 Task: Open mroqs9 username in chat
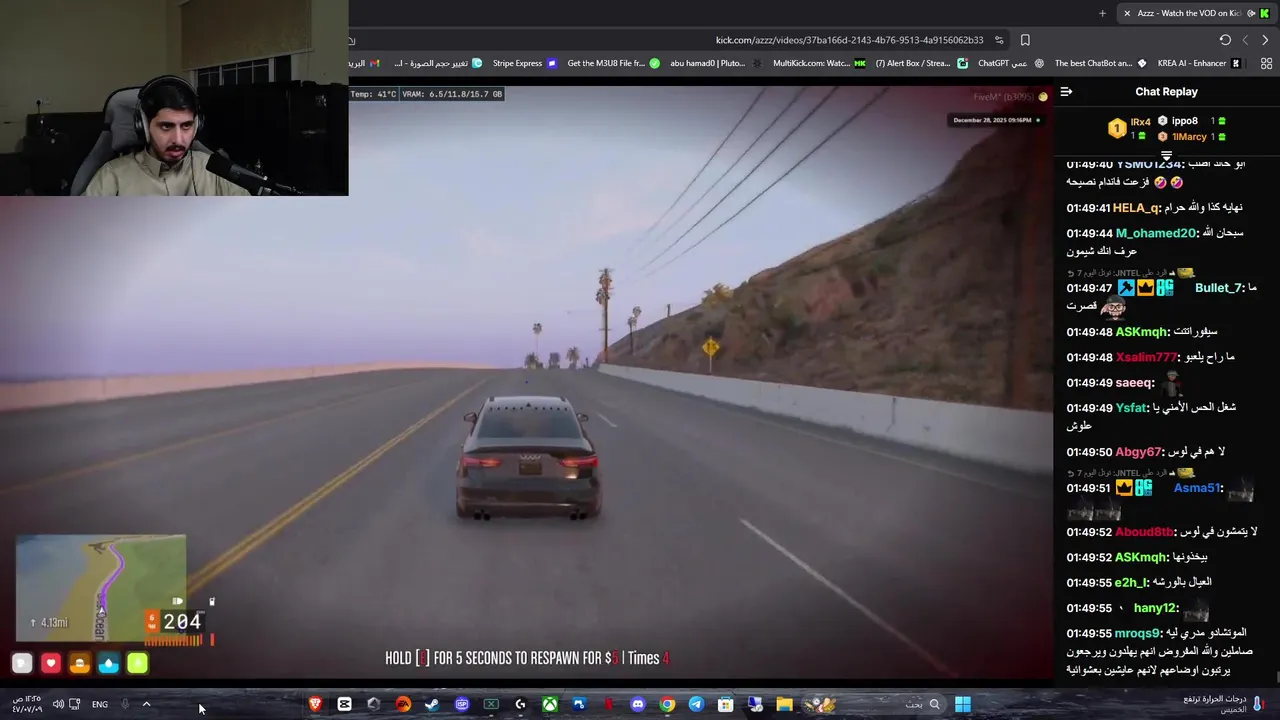coord(1137,633)
